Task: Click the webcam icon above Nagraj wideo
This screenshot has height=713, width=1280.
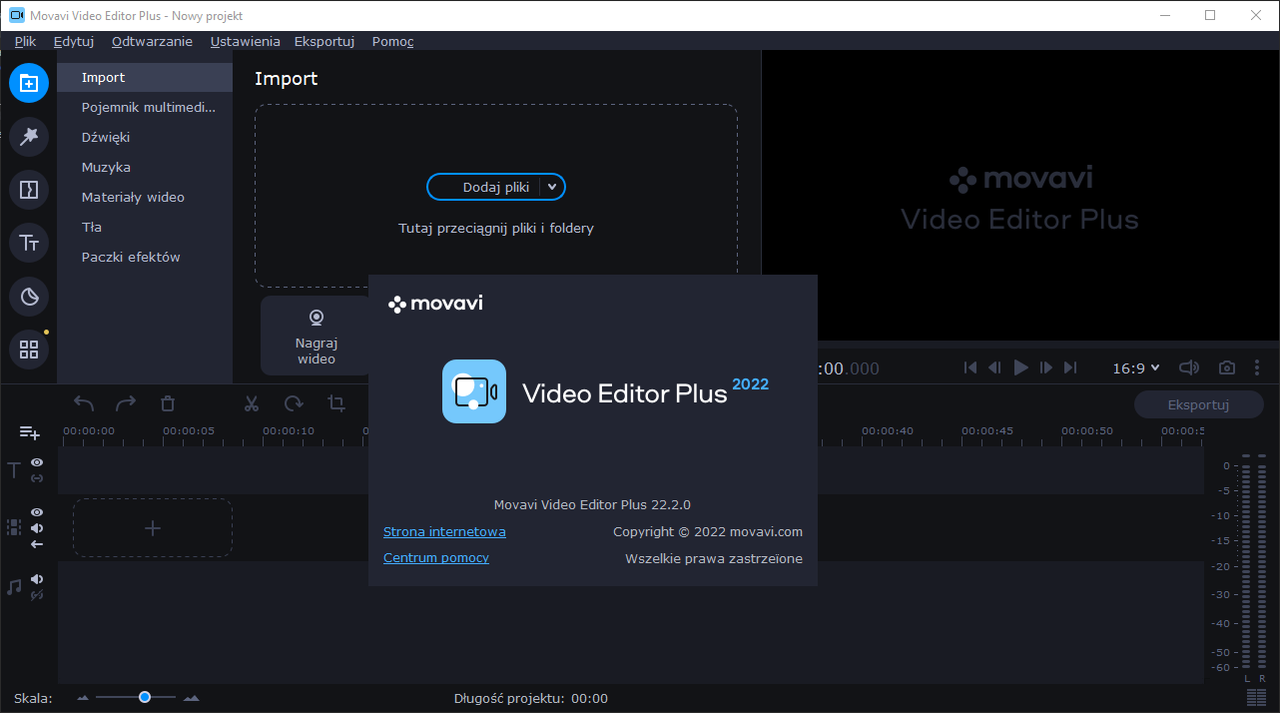Action: (x=316, y=318)
